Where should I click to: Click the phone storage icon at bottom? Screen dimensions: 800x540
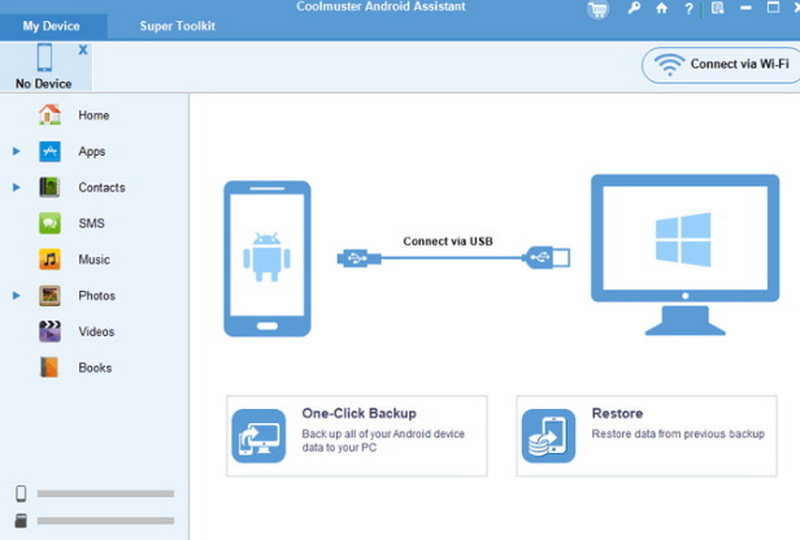point(21,494)
